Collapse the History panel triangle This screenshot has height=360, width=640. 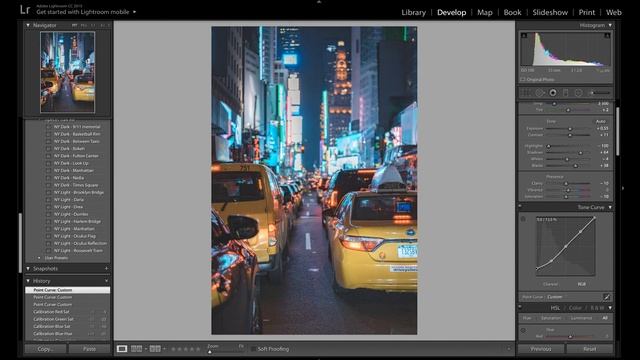(x=28, y=281)
